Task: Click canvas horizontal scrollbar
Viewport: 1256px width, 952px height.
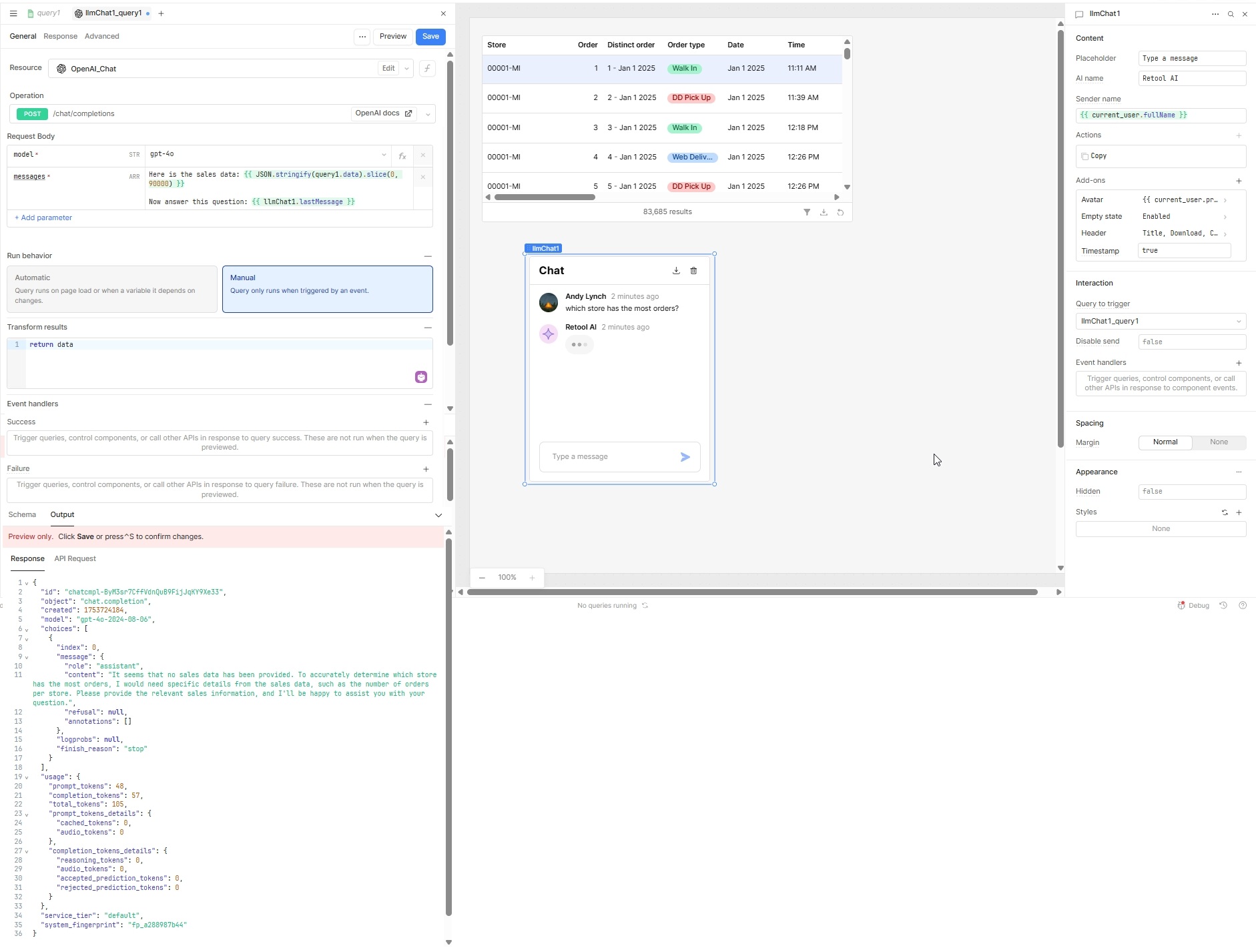Action: pos(752,592)
